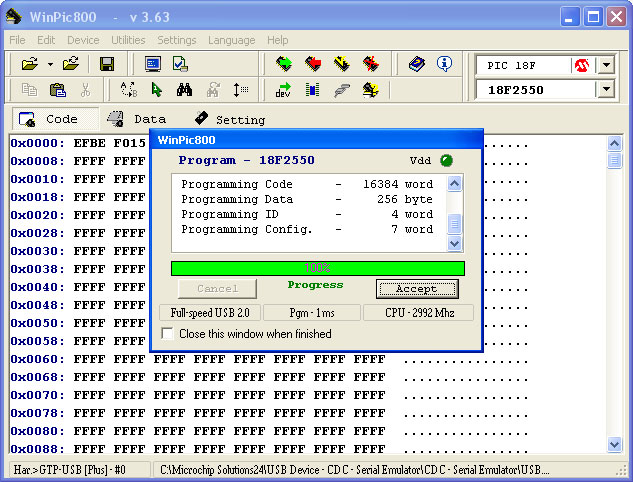
Task: Click the reload file folder icon
Action: coord(71,64)
